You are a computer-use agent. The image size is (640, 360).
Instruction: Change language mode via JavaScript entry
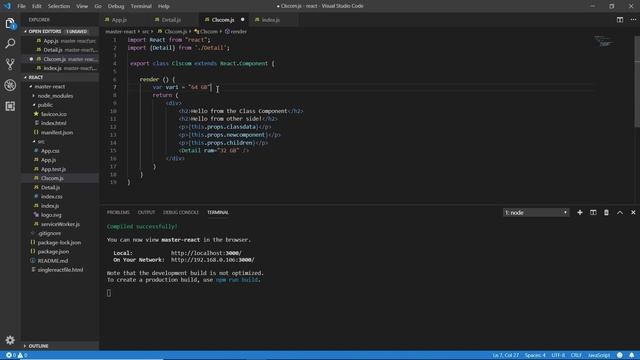pos(599,355)
